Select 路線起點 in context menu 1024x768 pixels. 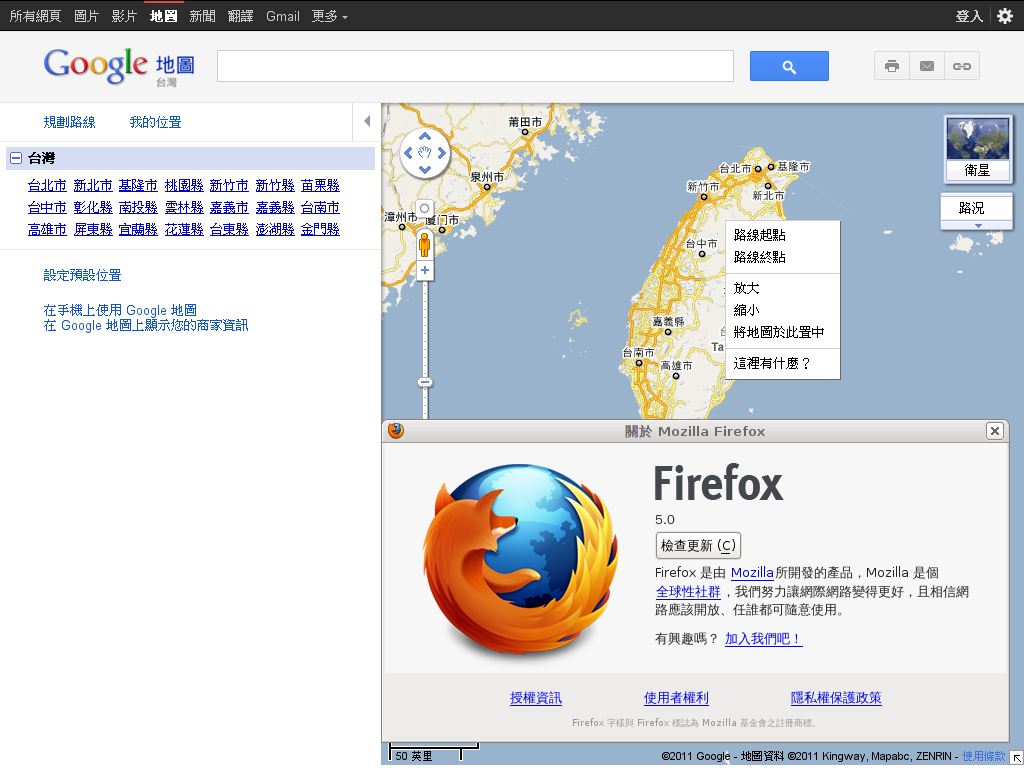pos(760,235)
